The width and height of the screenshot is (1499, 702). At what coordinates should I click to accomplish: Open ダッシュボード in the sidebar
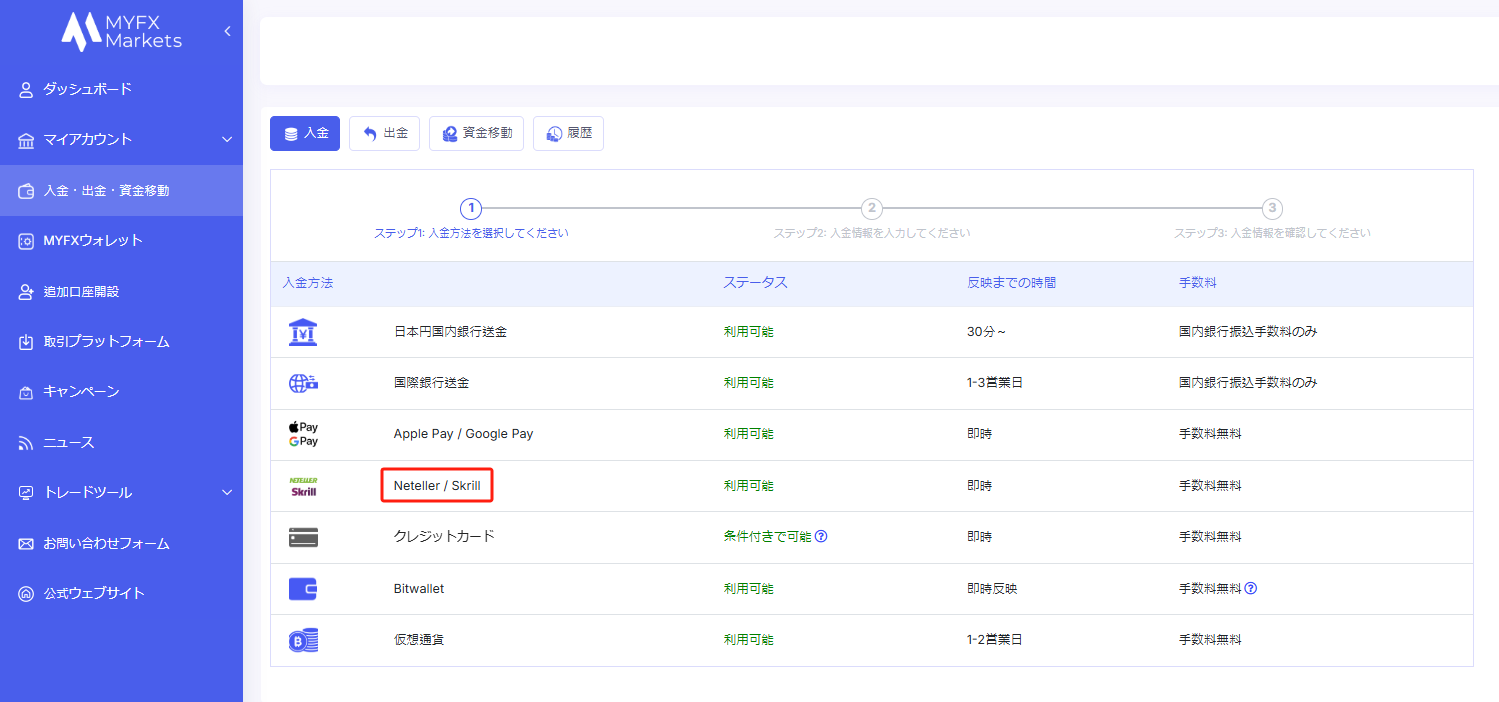pos(87,89)
